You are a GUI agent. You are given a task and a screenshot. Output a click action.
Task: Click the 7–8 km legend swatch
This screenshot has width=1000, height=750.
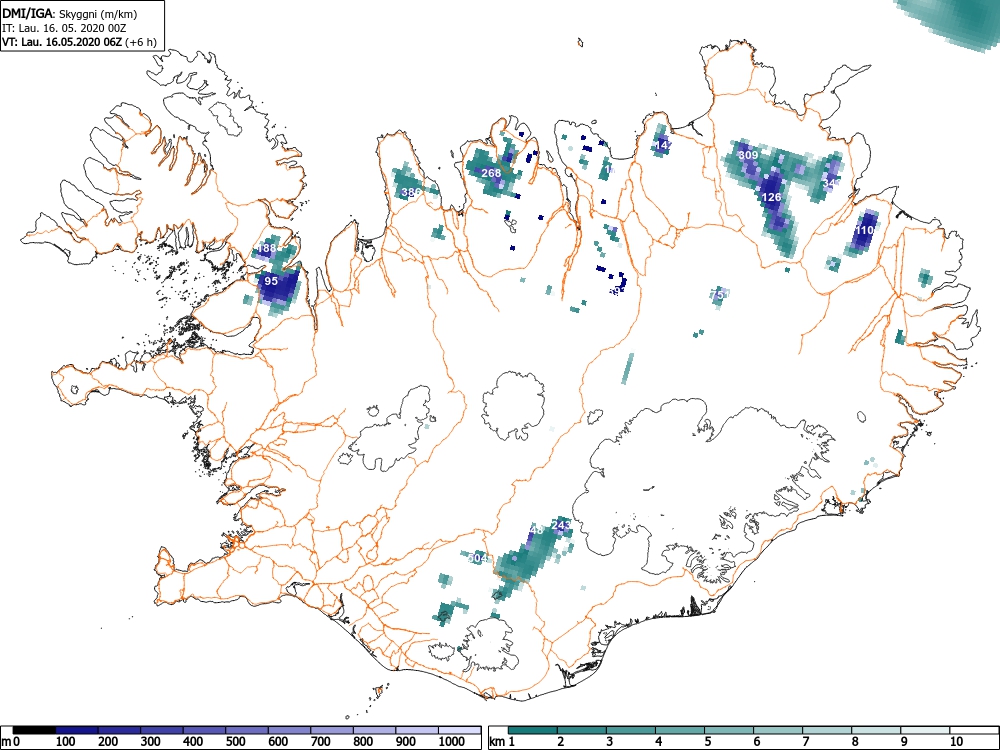(827, 730)
